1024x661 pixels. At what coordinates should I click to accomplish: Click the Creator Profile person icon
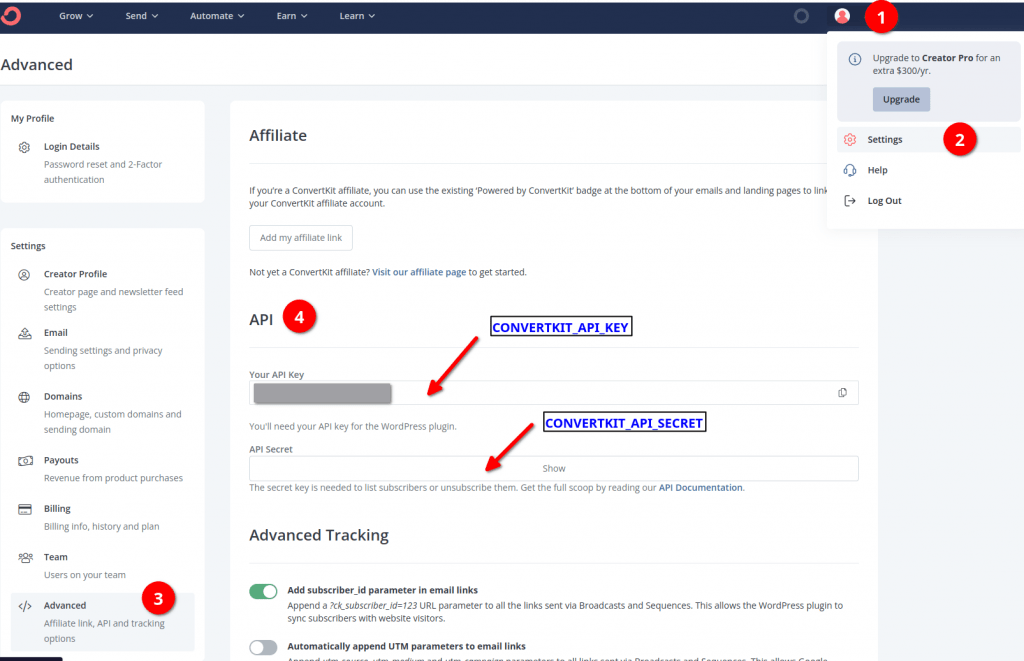pyautogui.click(x=24, y=274)
